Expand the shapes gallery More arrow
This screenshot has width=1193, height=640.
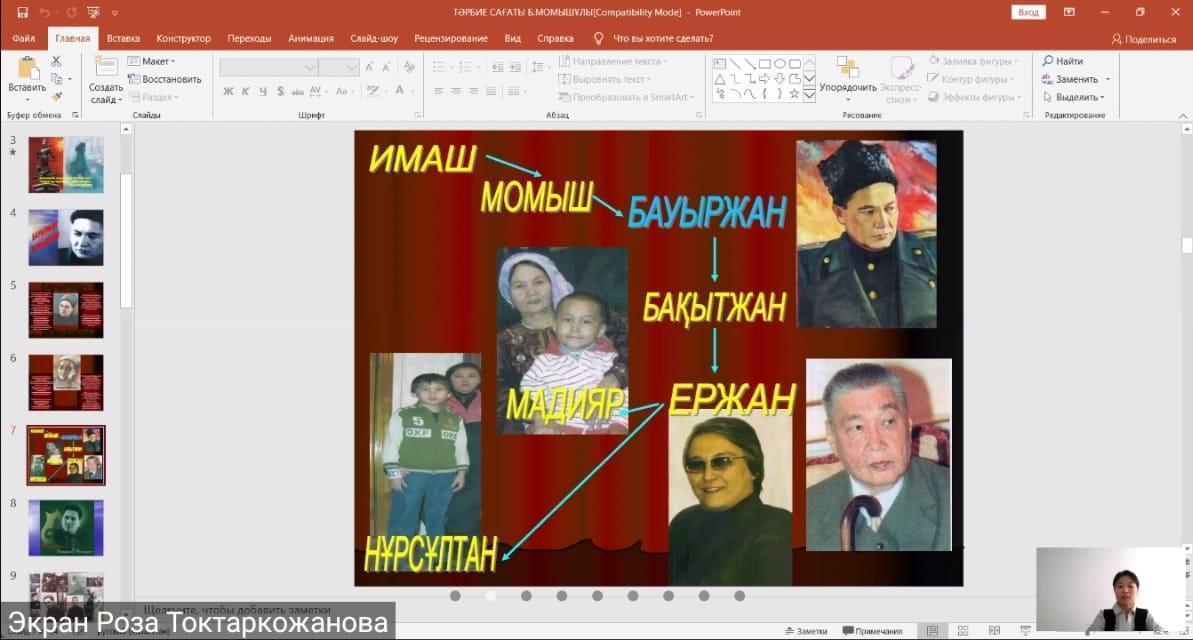pyautogui.click(x=809, y=96)
